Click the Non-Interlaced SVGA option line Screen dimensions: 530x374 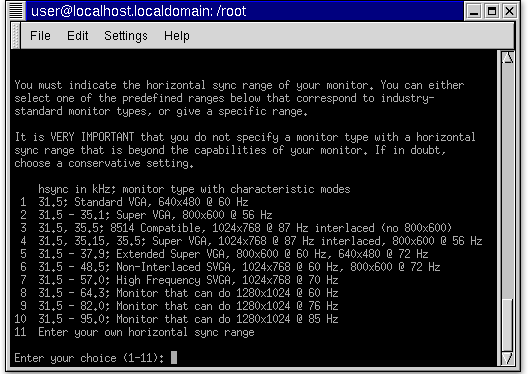coord(230,267)
